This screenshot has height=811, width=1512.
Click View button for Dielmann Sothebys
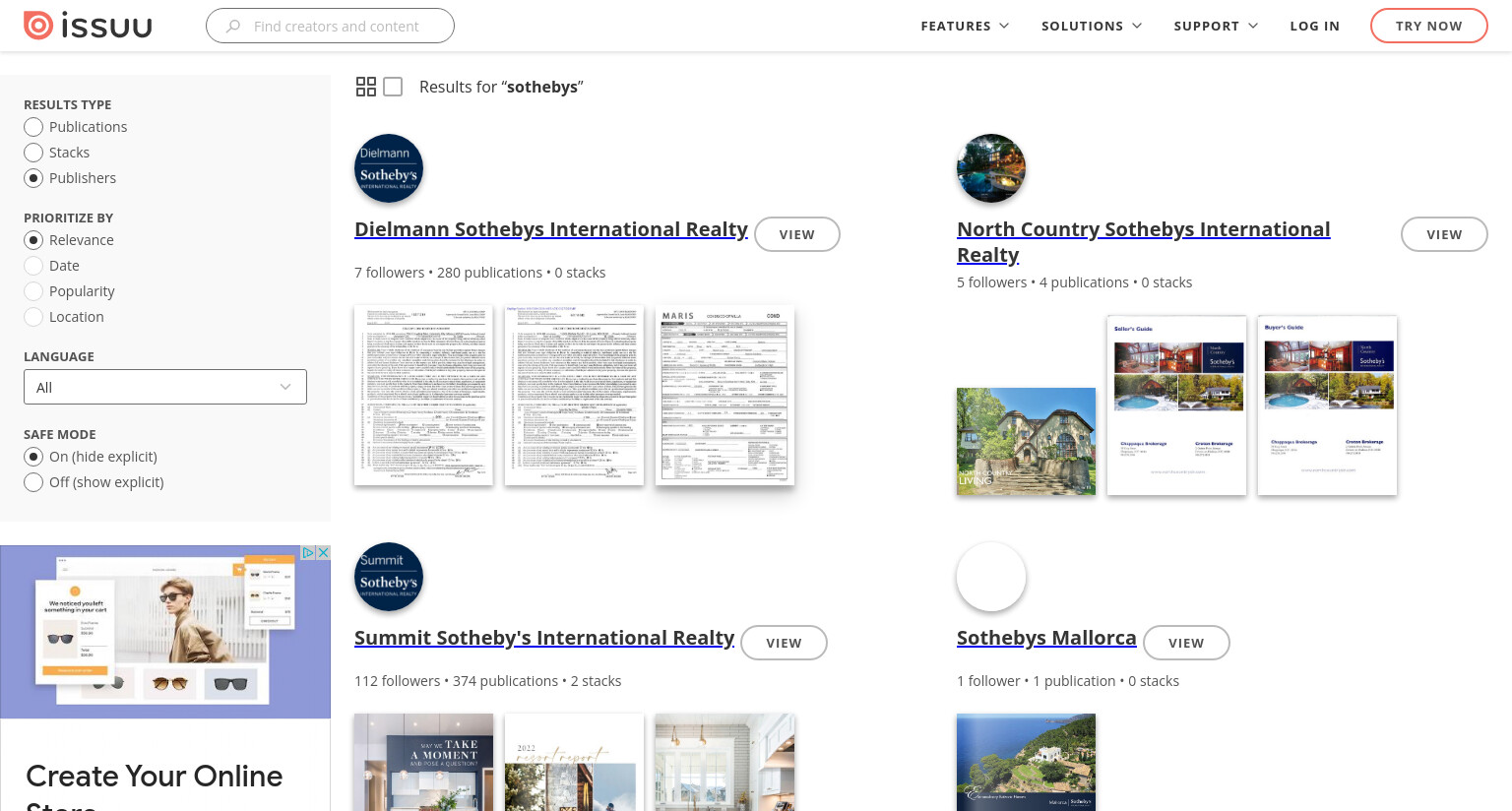(x=797, y=234)
